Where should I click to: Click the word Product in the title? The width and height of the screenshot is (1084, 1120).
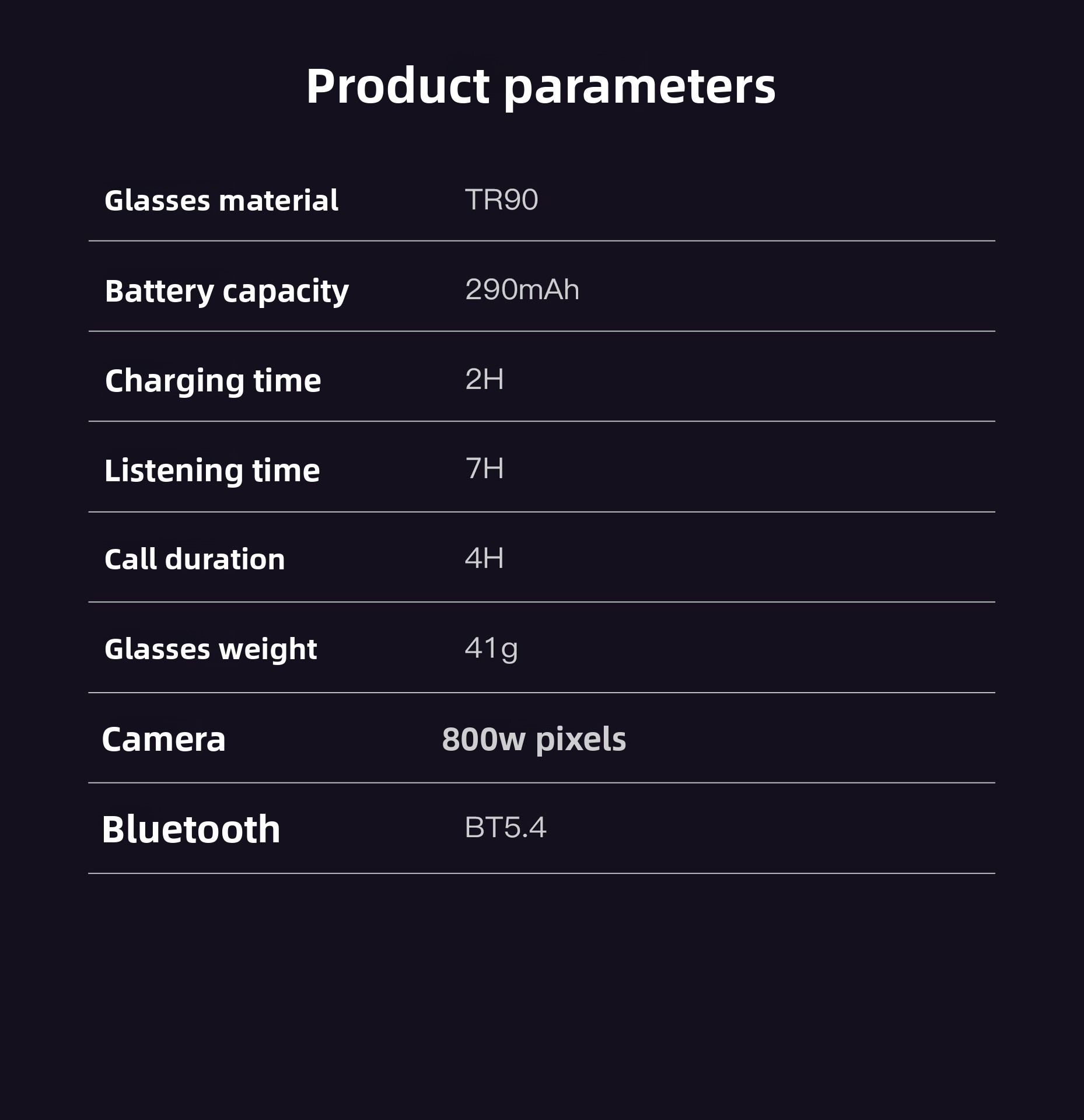(397, 86)
